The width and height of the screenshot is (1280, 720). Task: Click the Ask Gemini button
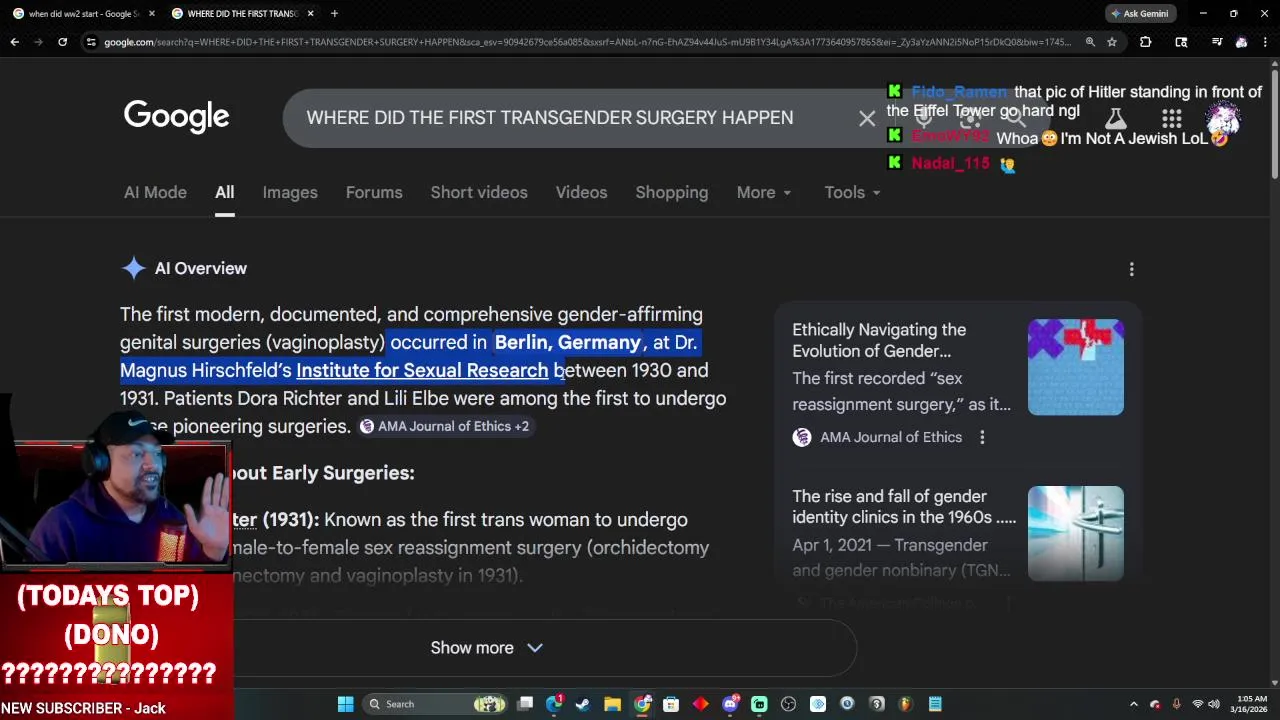1139,13
